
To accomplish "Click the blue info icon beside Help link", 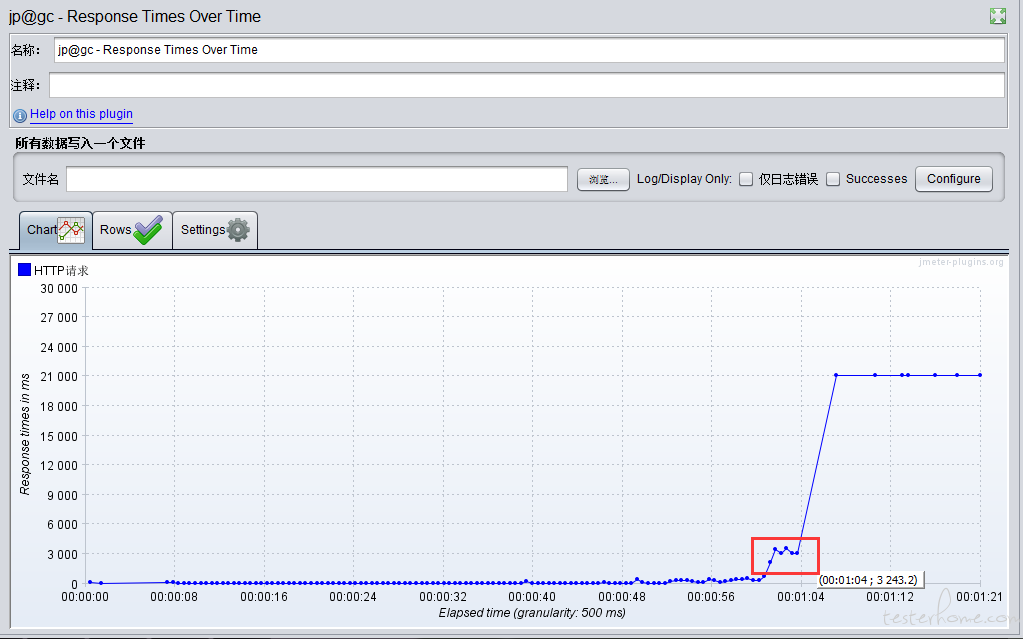I will [20, 115].
